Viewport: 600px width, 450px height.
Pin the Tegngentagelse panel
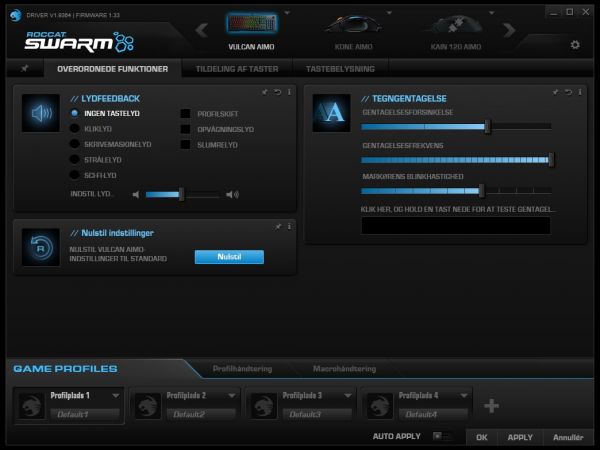pos(556,92)
